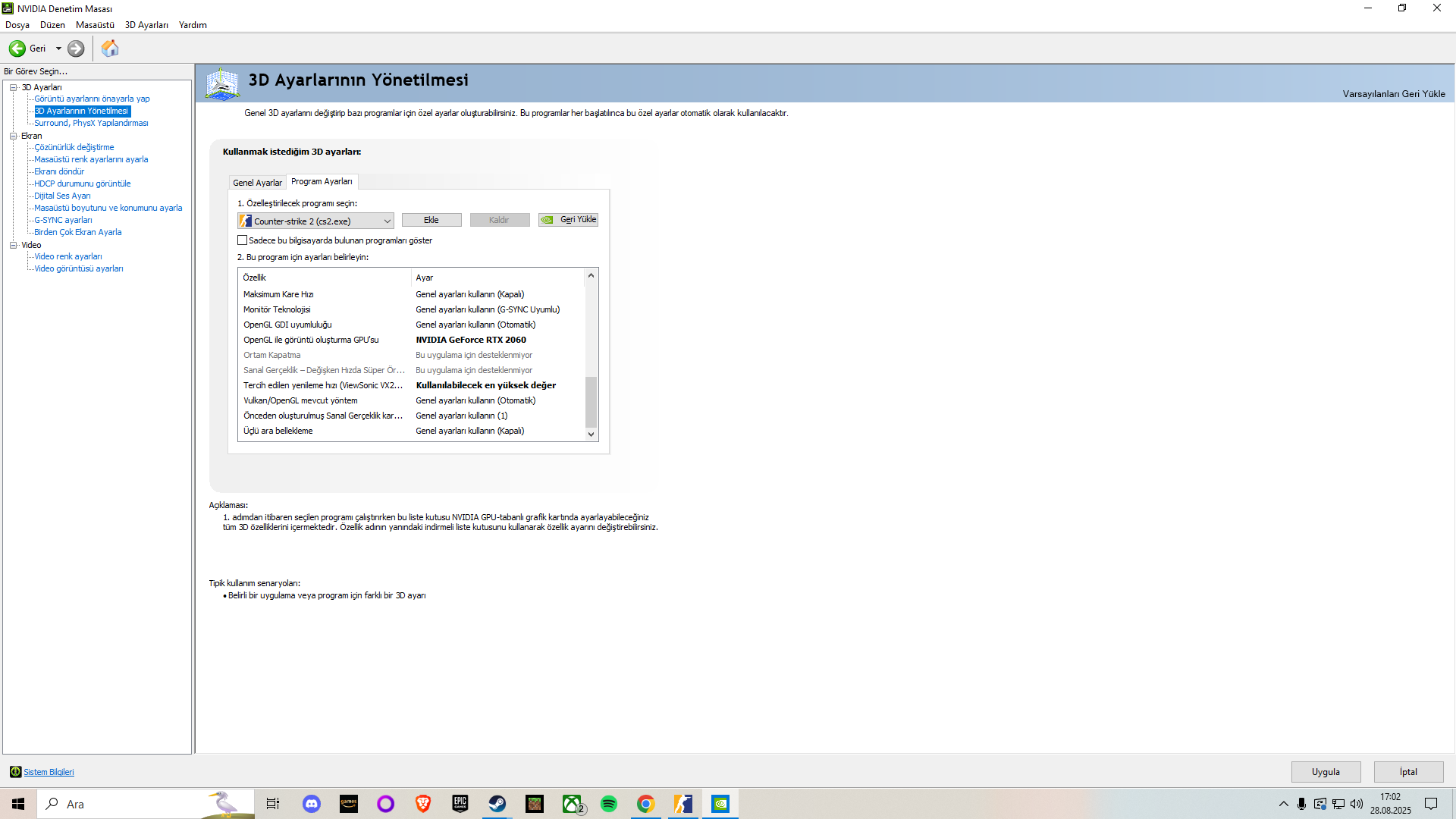
Task: Open Task View on the taskbar
Action: (273, 804)
